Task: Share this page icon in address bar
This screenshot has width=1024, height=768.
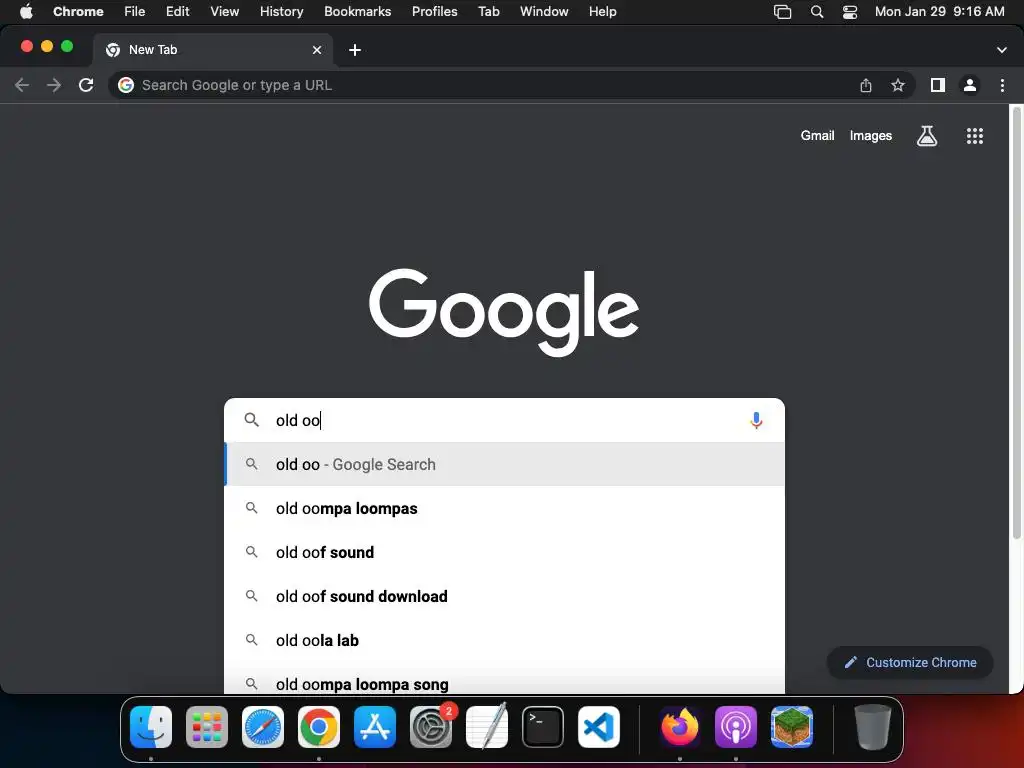Action: point(866,85)
